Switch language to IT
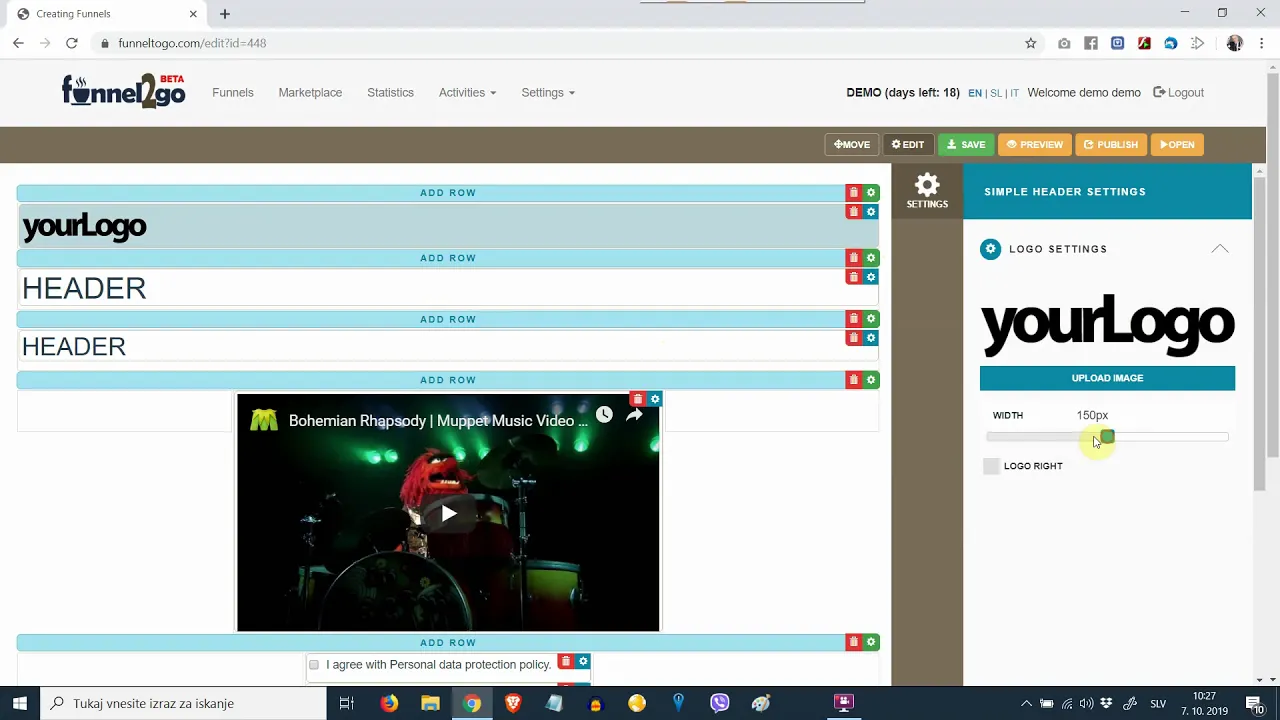This screenshot has width=1280, height=720. (x=1014, y=93)
